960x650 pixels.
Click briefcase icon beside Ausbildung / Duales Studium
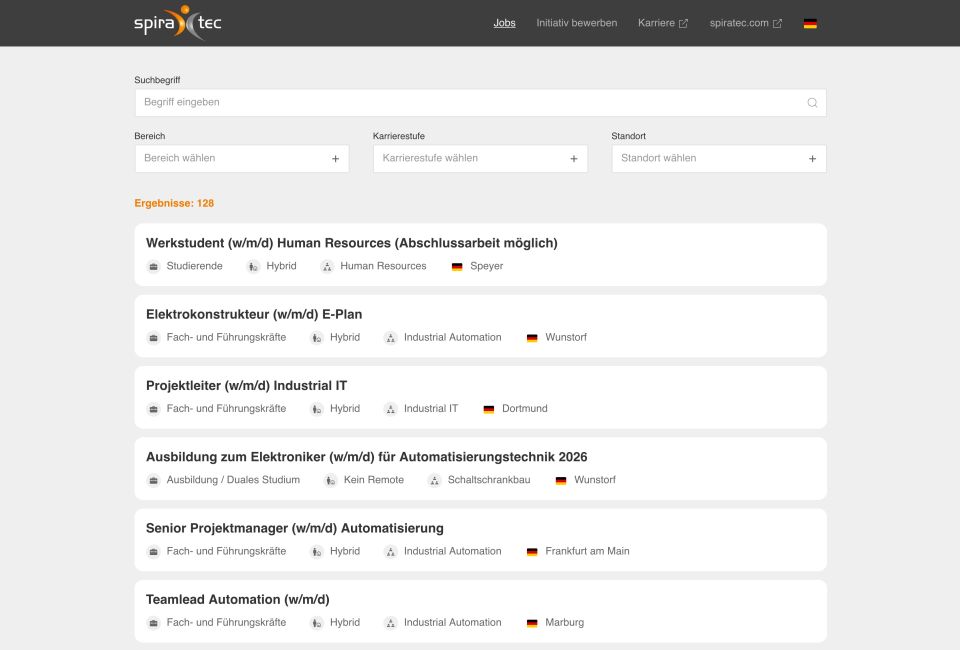click(x=154, y=480)
